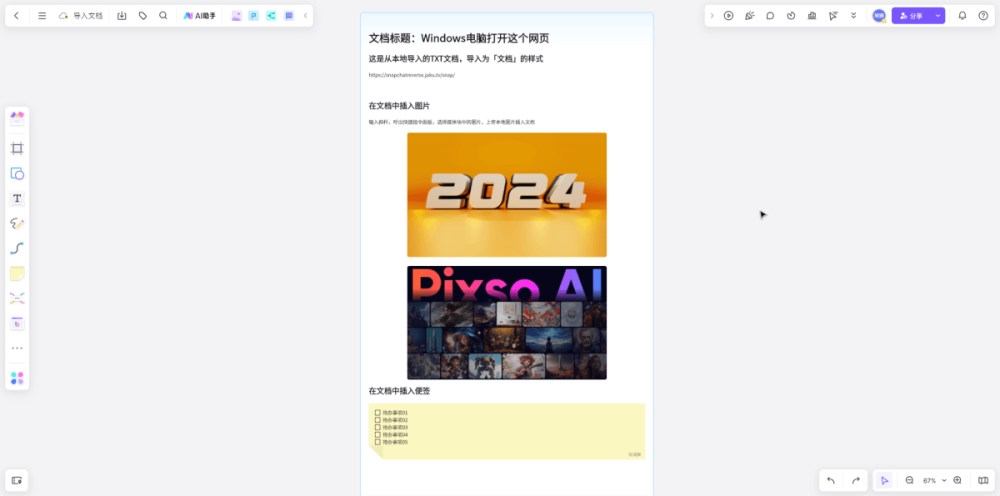
Task: Check the 待办事项04 checkbox
Action: click(378, 435)
